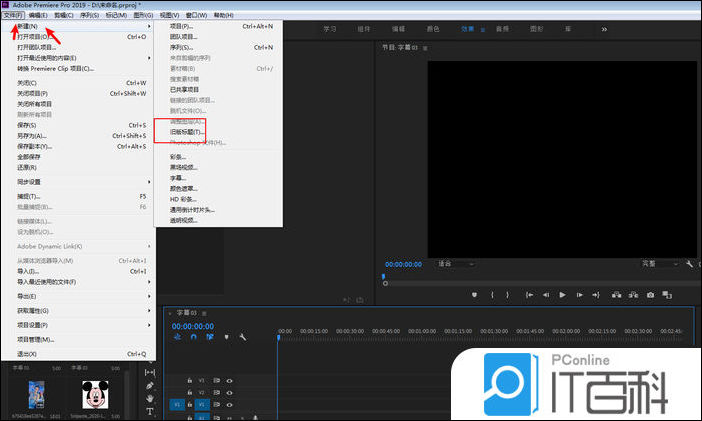Open the 序列(S) menu in the menu bar
Screen dimensions: 702x421
coord(89,15)
